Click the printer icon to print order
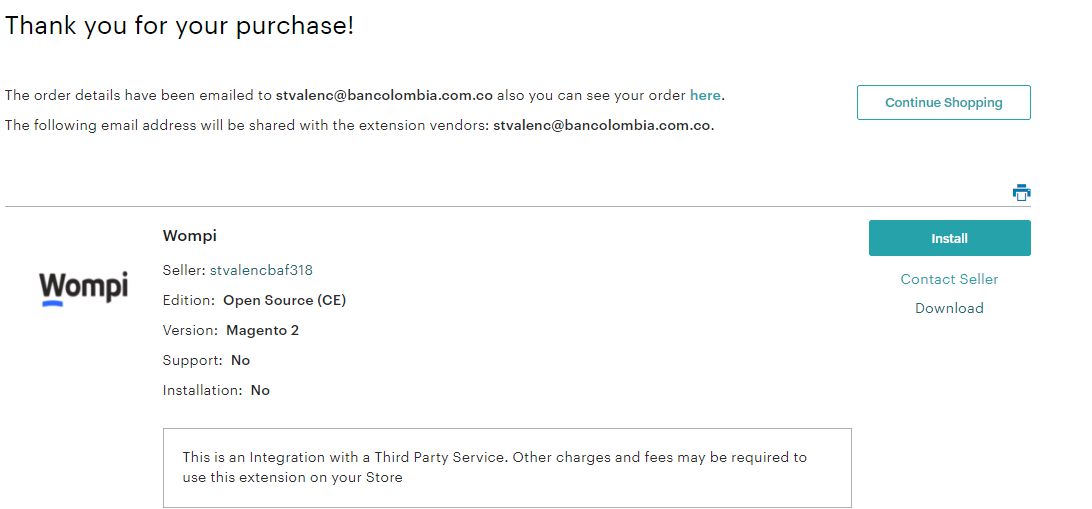The height and width of the screenshot is (509, 1092). click(x=1021, y=193)
